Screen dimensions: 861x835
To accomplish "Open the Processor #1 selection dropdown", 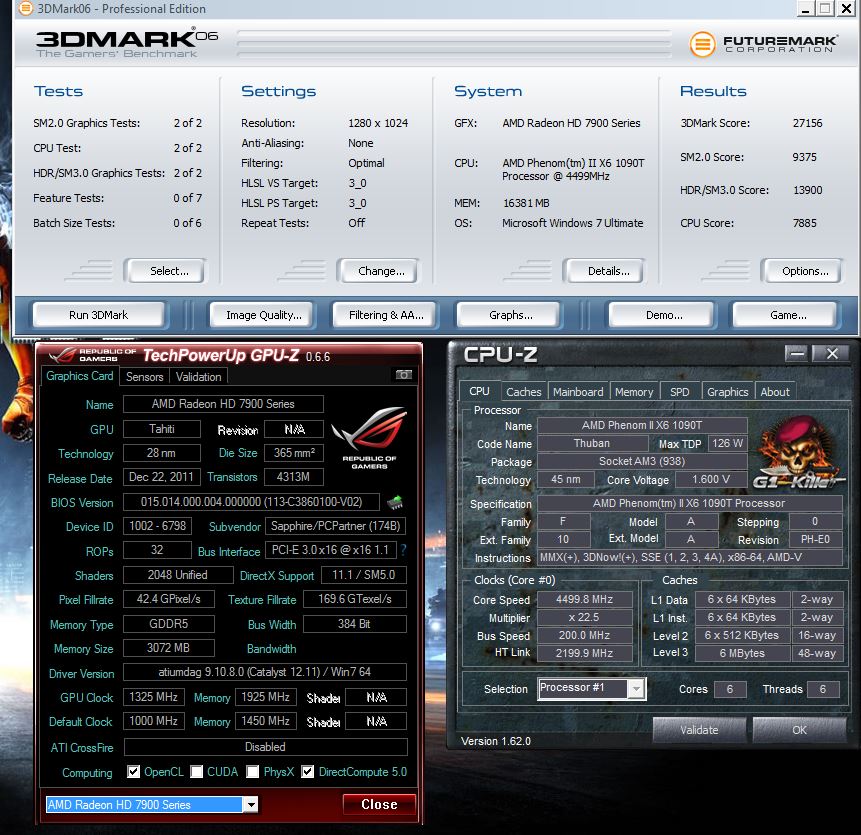I will (636, 688).
